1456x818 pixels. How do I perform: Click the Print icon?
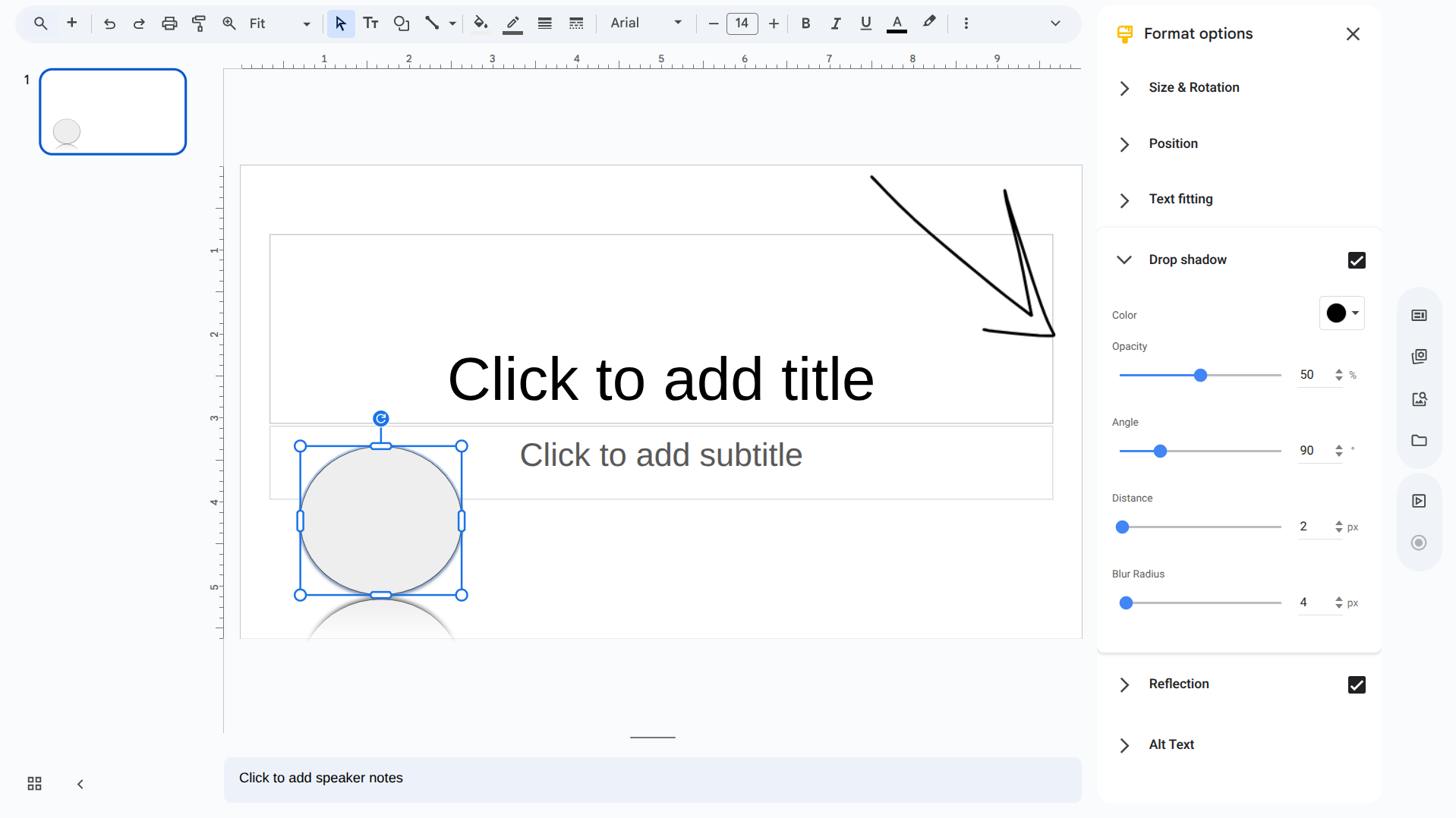[x=169, y=24]
